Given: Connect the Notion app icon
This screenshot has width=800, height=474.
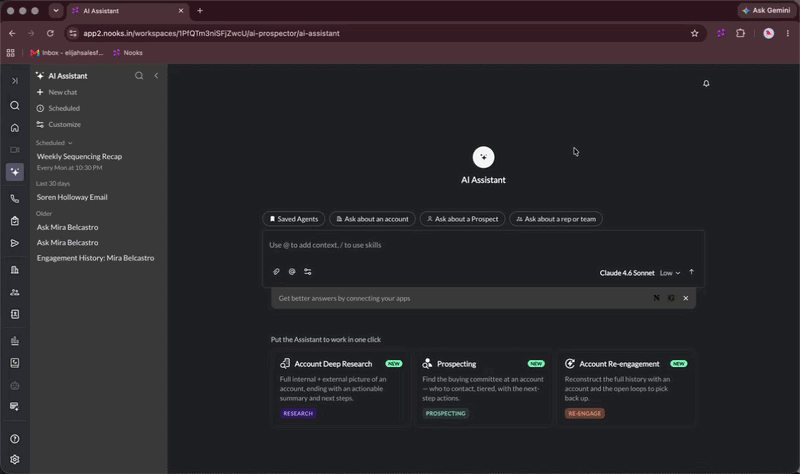Looking at the screenshot, I should 657,298.
